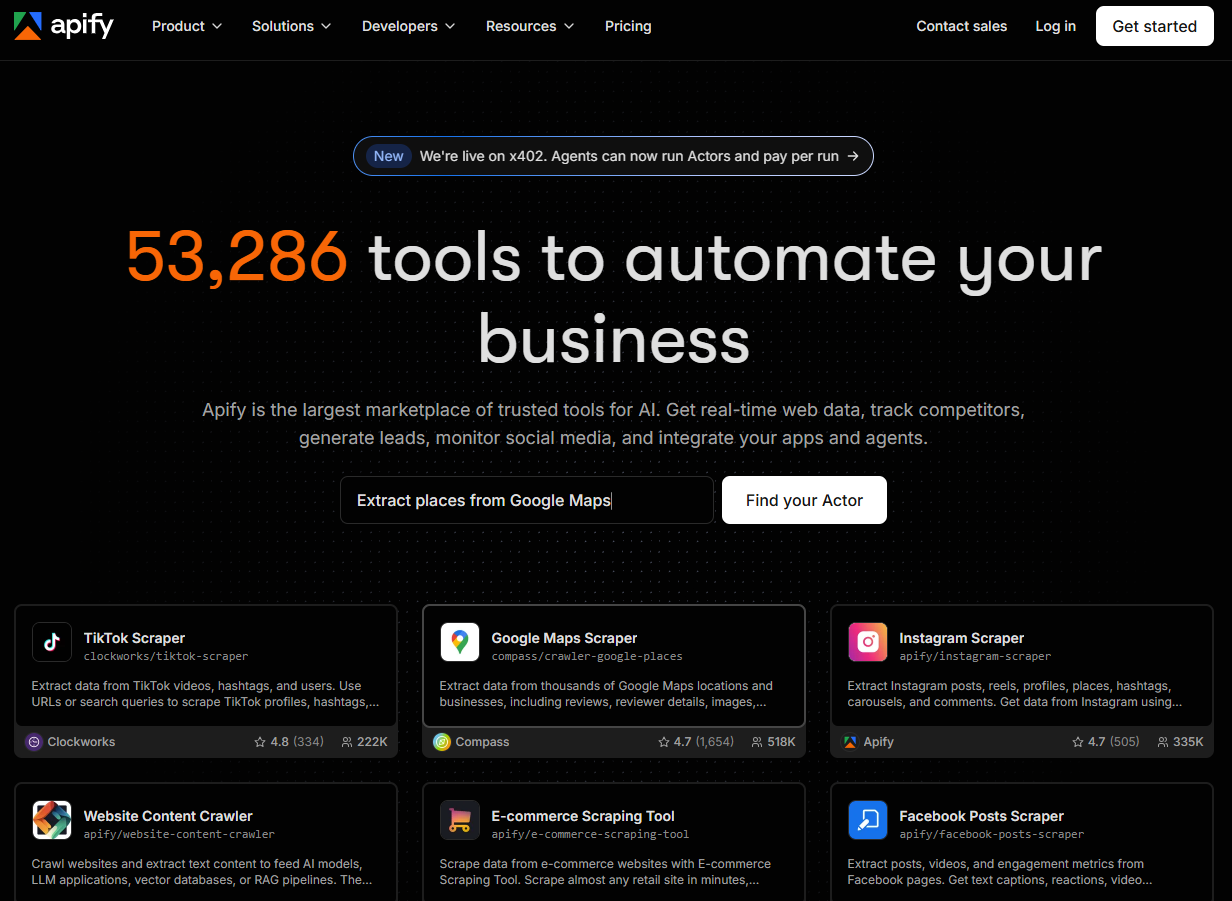Select the Instagram Scraper icon
Screen dimensions: 1232x901
point(868,642)
